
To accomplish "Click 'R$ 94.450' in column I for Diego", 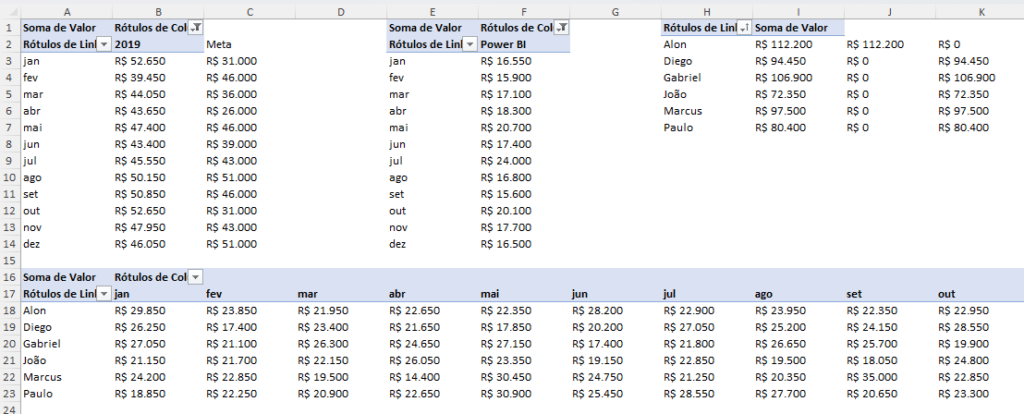I will (x=780, y=61).
